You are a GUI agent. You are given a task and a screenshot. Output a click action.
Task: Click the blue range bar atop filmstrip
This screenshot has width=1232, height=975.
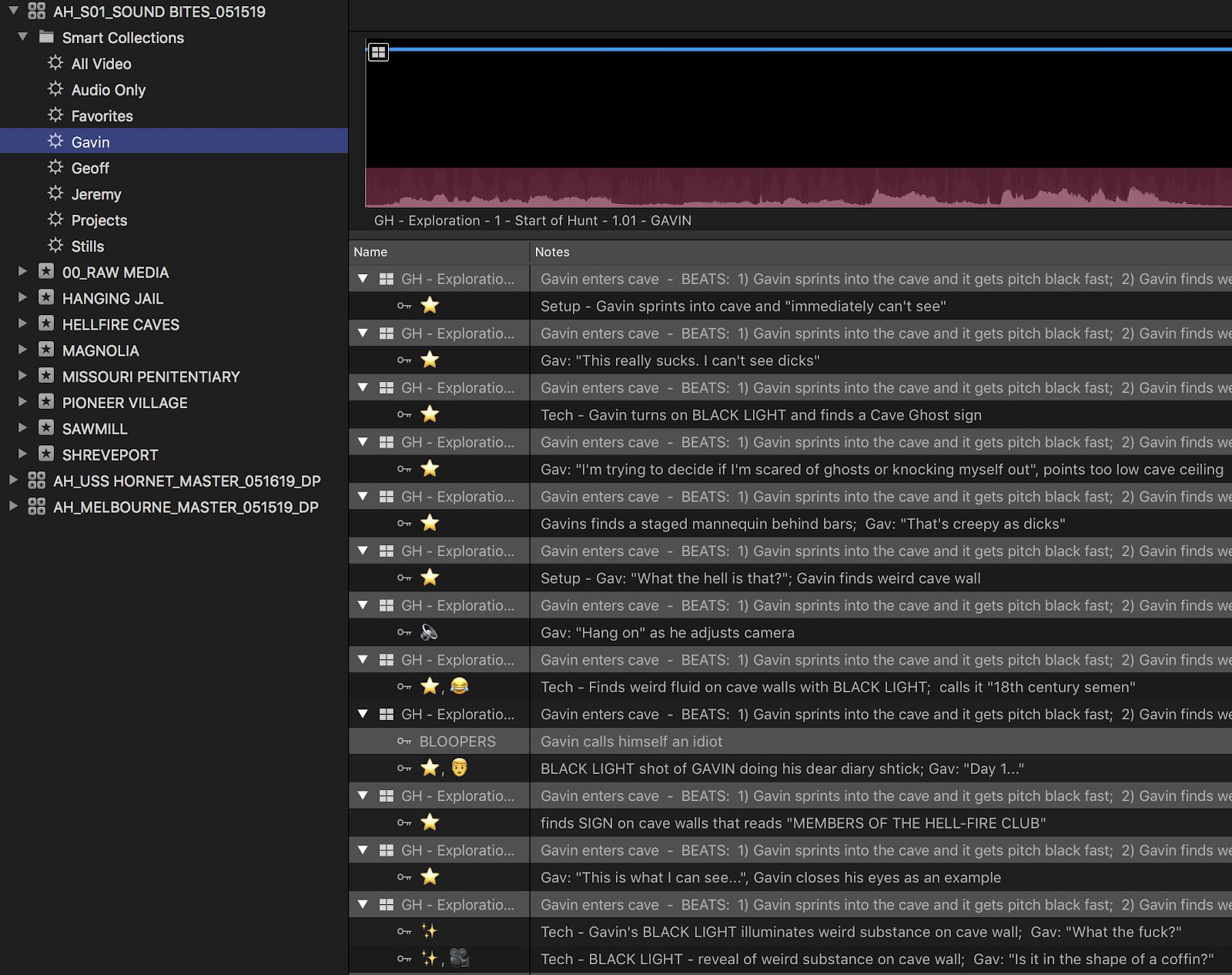click(x=810, y=49)
